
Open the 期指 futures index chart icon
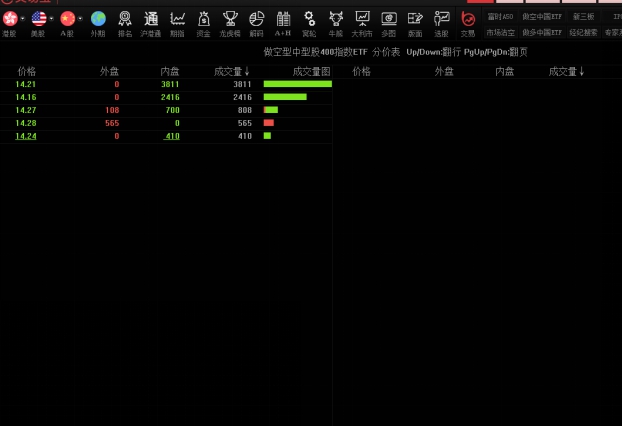(x=177, y=20)
